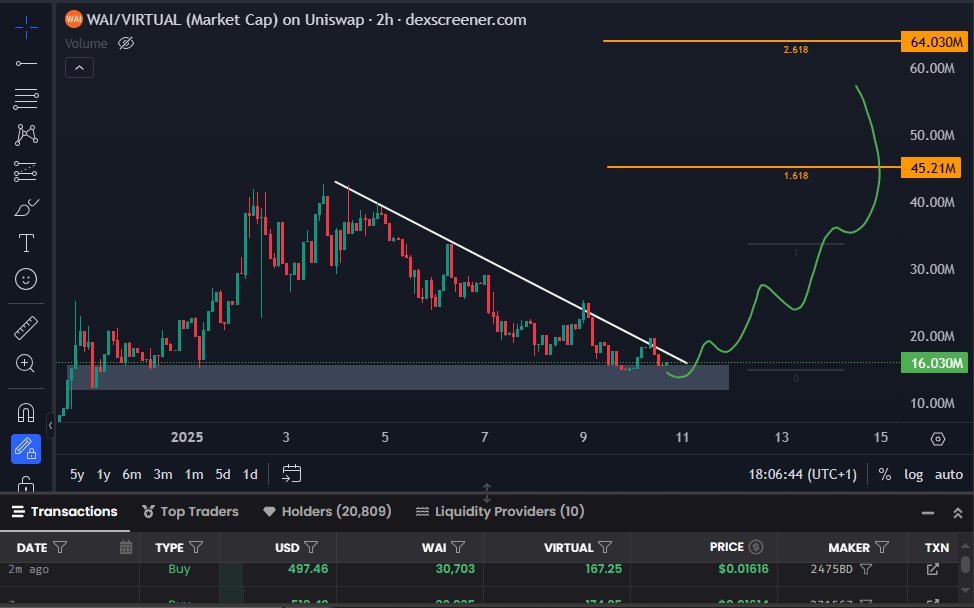Switch to the Top Traders tab

coord(190,512)
